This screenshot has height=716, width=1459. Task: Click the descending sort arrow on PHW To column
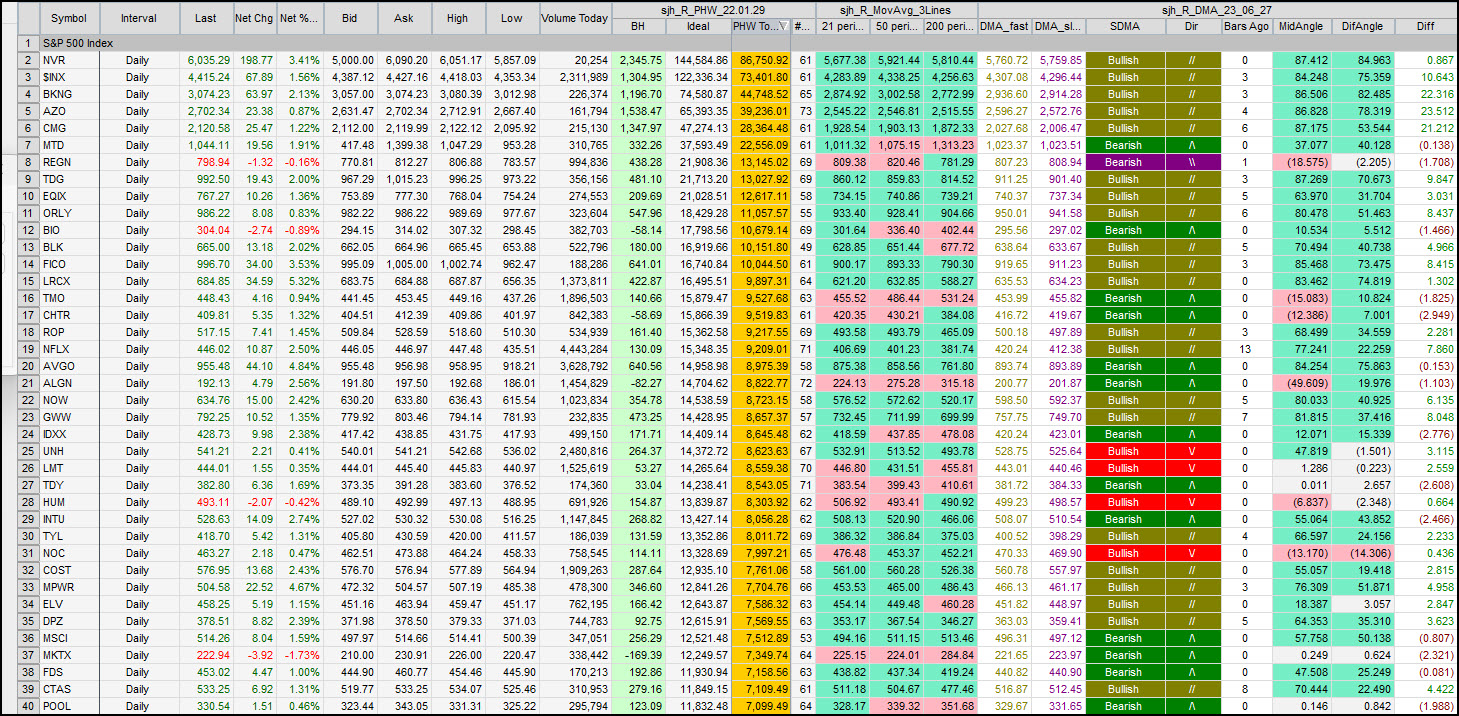[782, 26]
